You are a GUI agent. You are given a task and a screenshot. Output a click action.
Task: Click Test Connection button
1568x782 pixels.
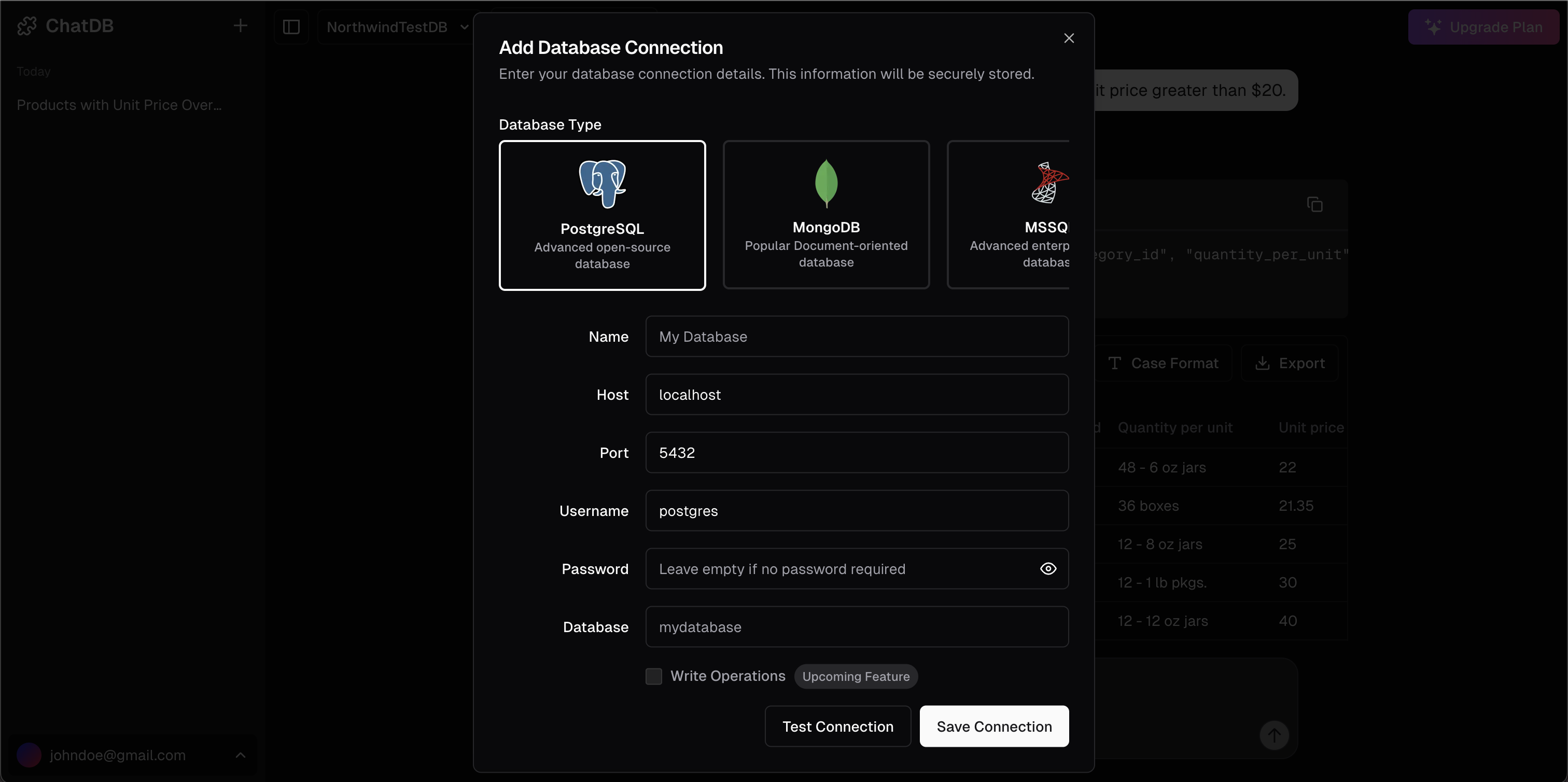[837, 726]
